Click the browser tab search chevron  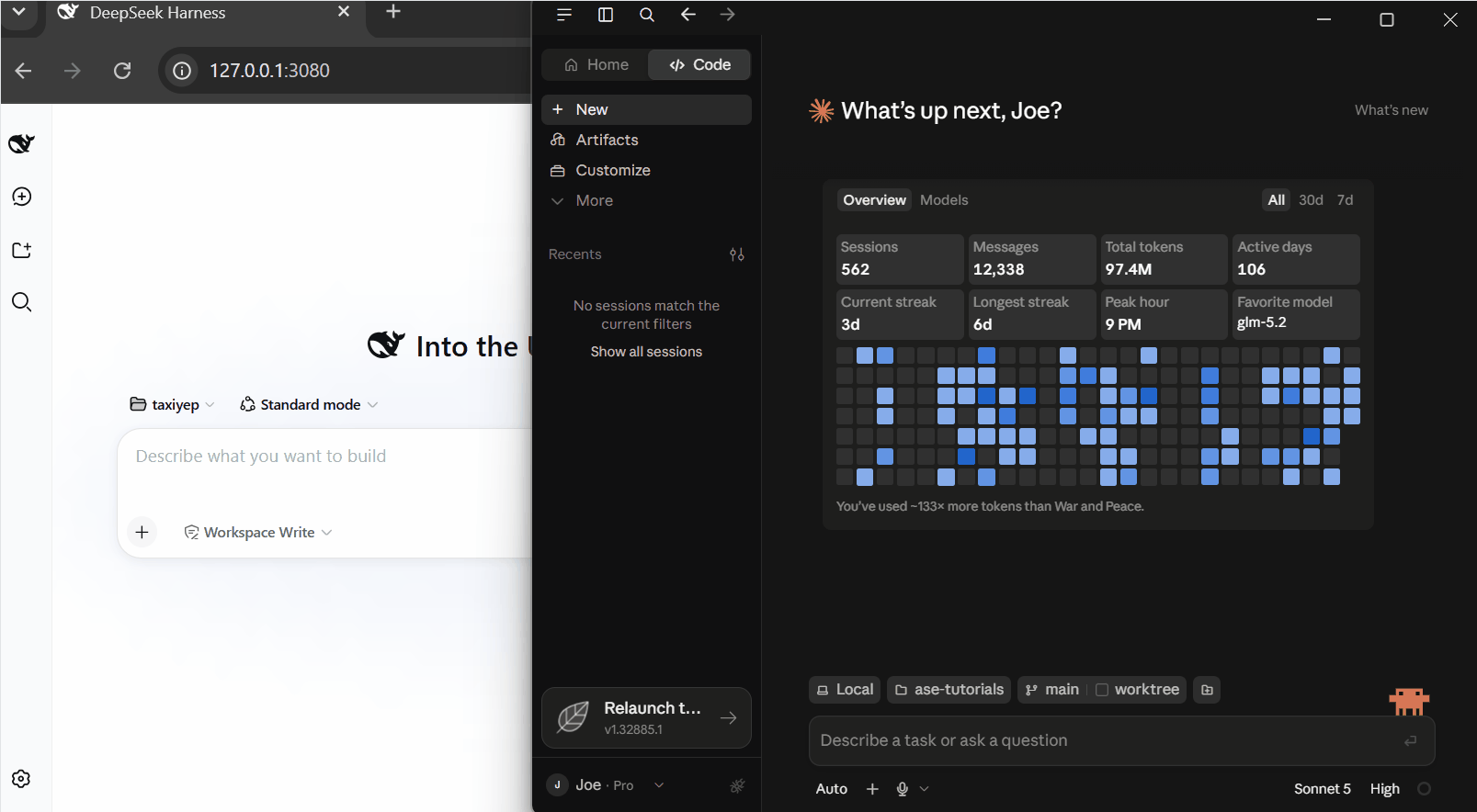18,12
